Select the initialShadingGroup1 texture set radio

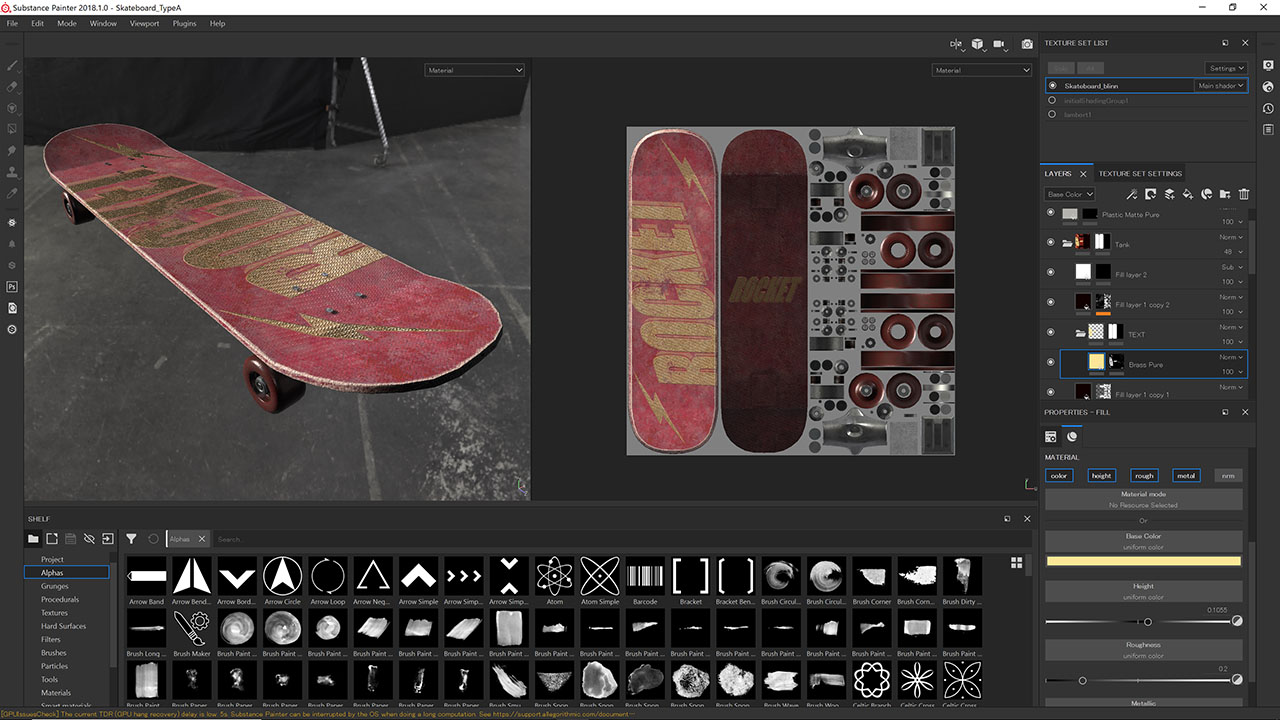[x=1052, y=100]
